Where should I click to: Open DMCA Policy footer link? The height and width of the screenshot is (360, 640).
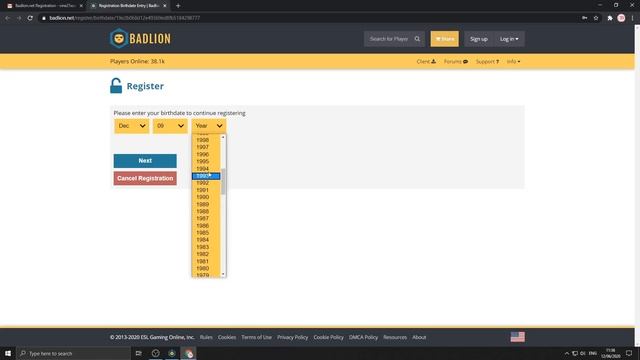[x=363, y=337]
